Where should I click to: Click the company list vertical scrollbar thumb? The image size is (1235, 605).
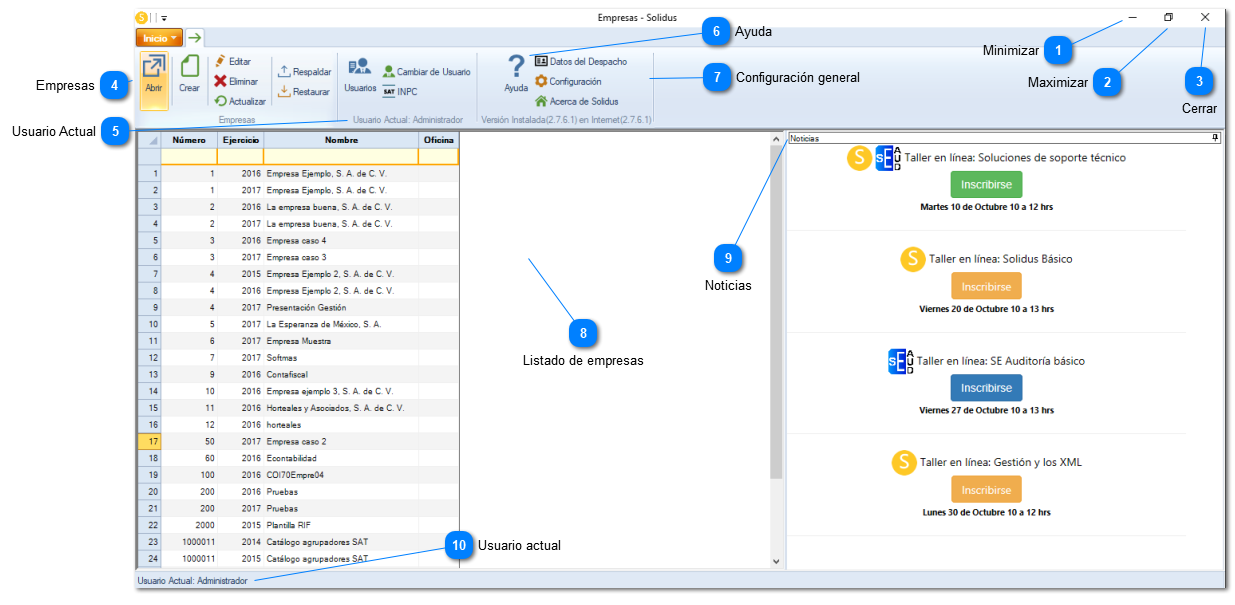point(776,312)
